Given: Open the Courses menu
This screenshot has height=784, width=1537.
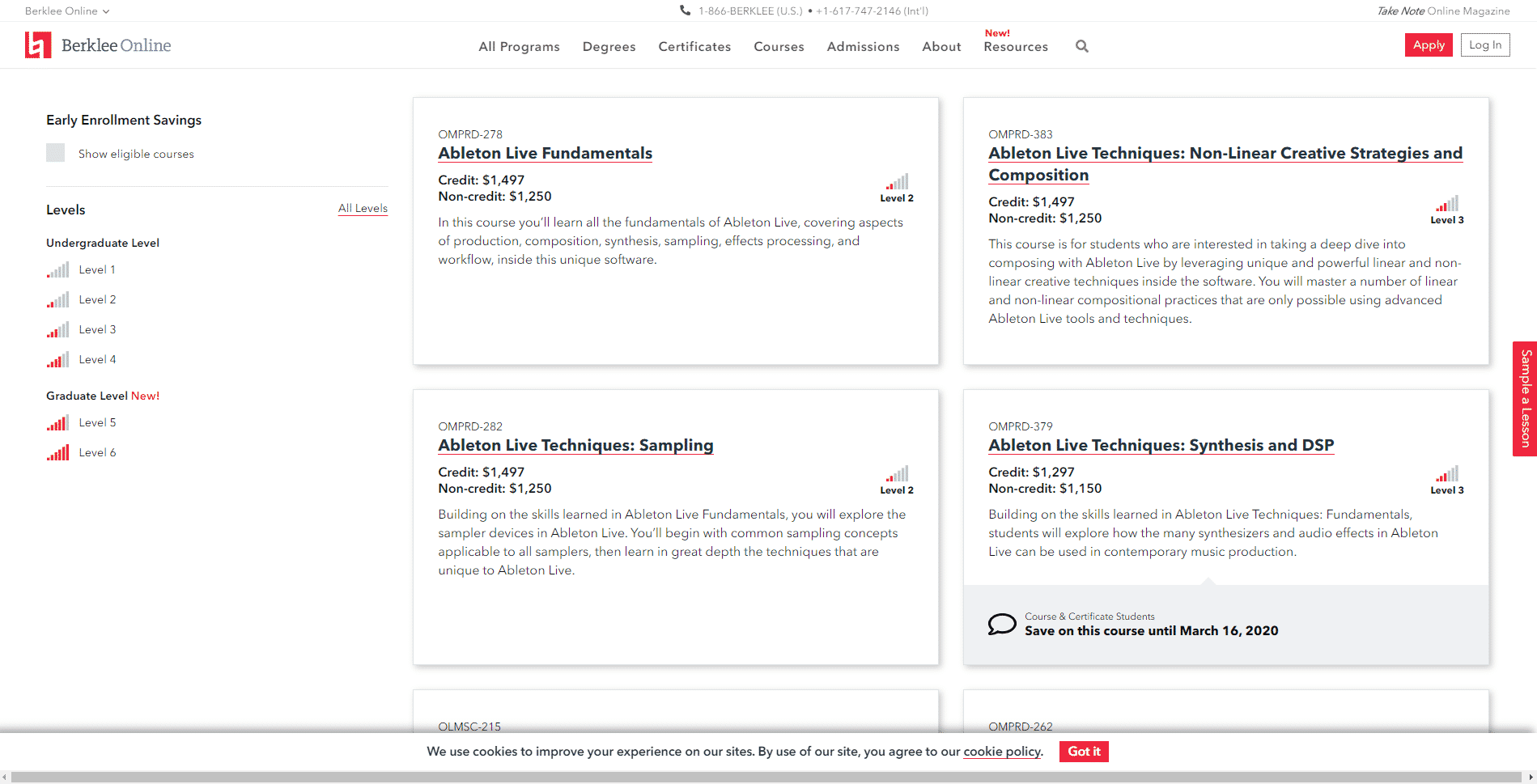Looking at the screenshot, I should coord(779,47).
